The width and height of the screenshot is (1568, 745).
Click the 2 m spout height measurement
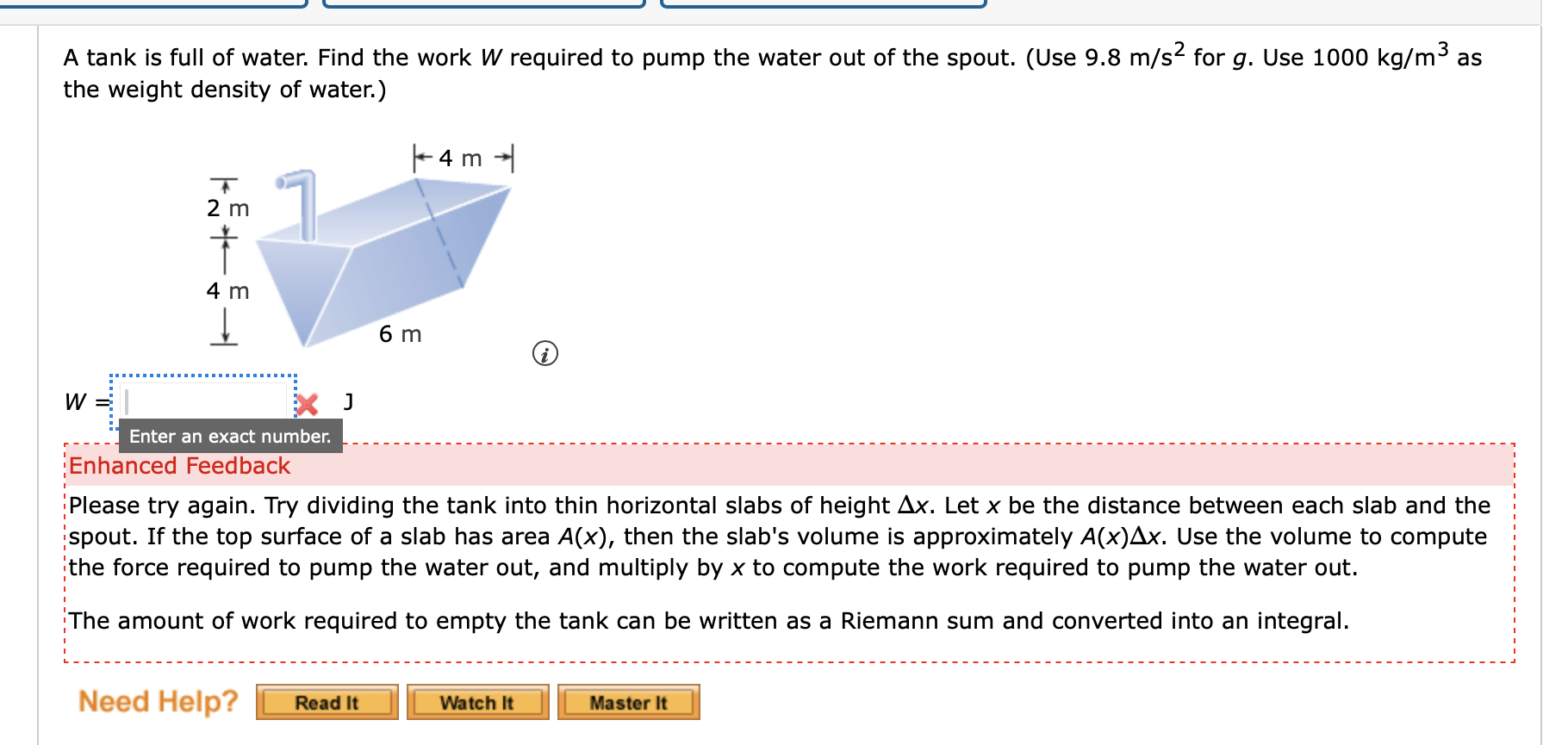226,207
